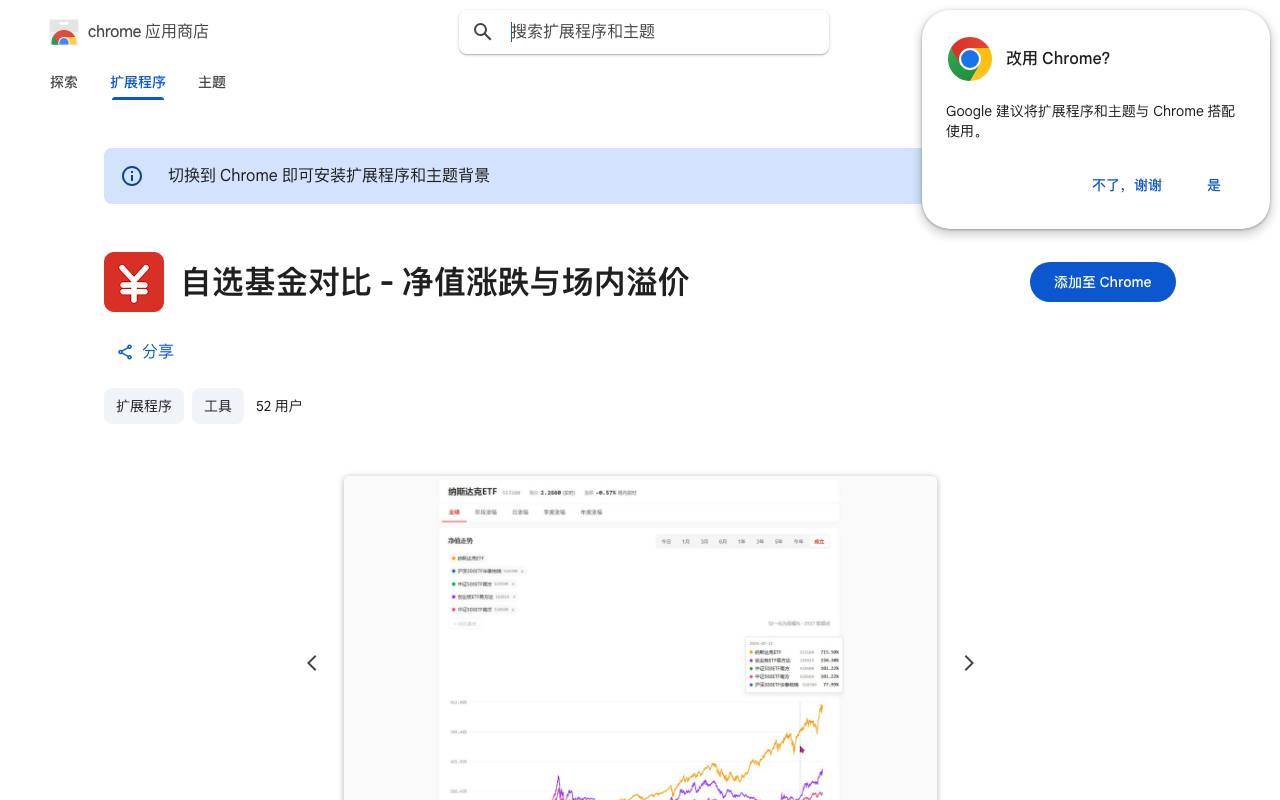
Task: Confirm with 是 in the Chrome popup
Action: coord(1214,185)
